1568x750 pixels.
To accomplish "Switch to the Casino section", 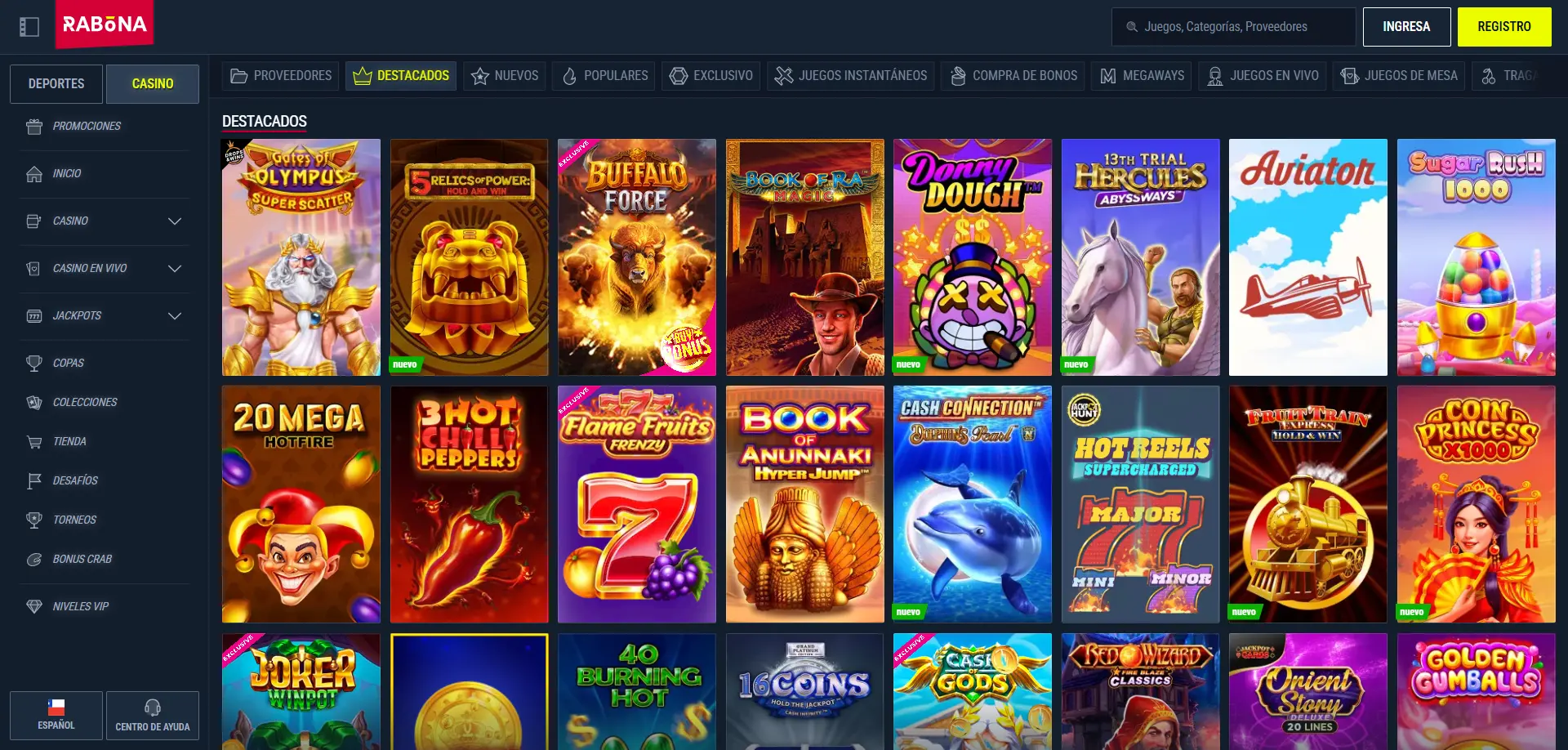I will (153, 84).
